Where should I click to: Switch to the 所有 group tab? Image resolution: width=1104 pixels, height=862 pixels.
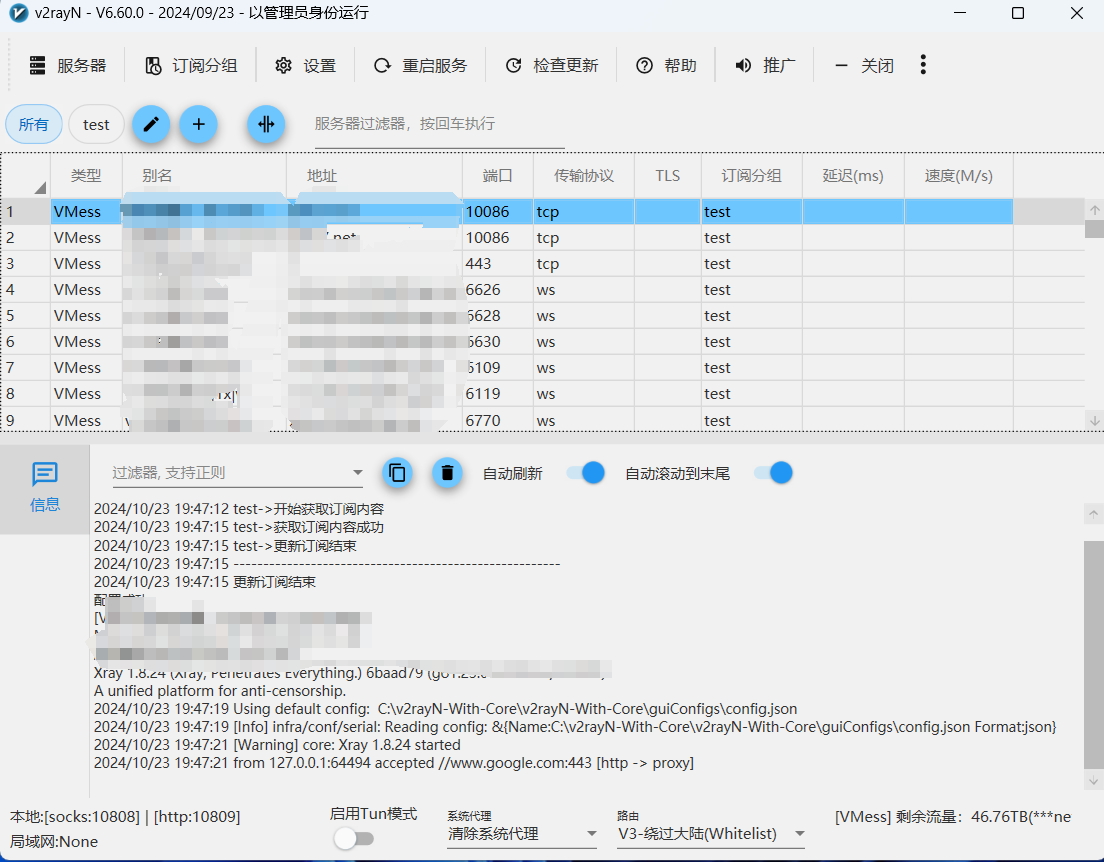(x=33, y=124)
